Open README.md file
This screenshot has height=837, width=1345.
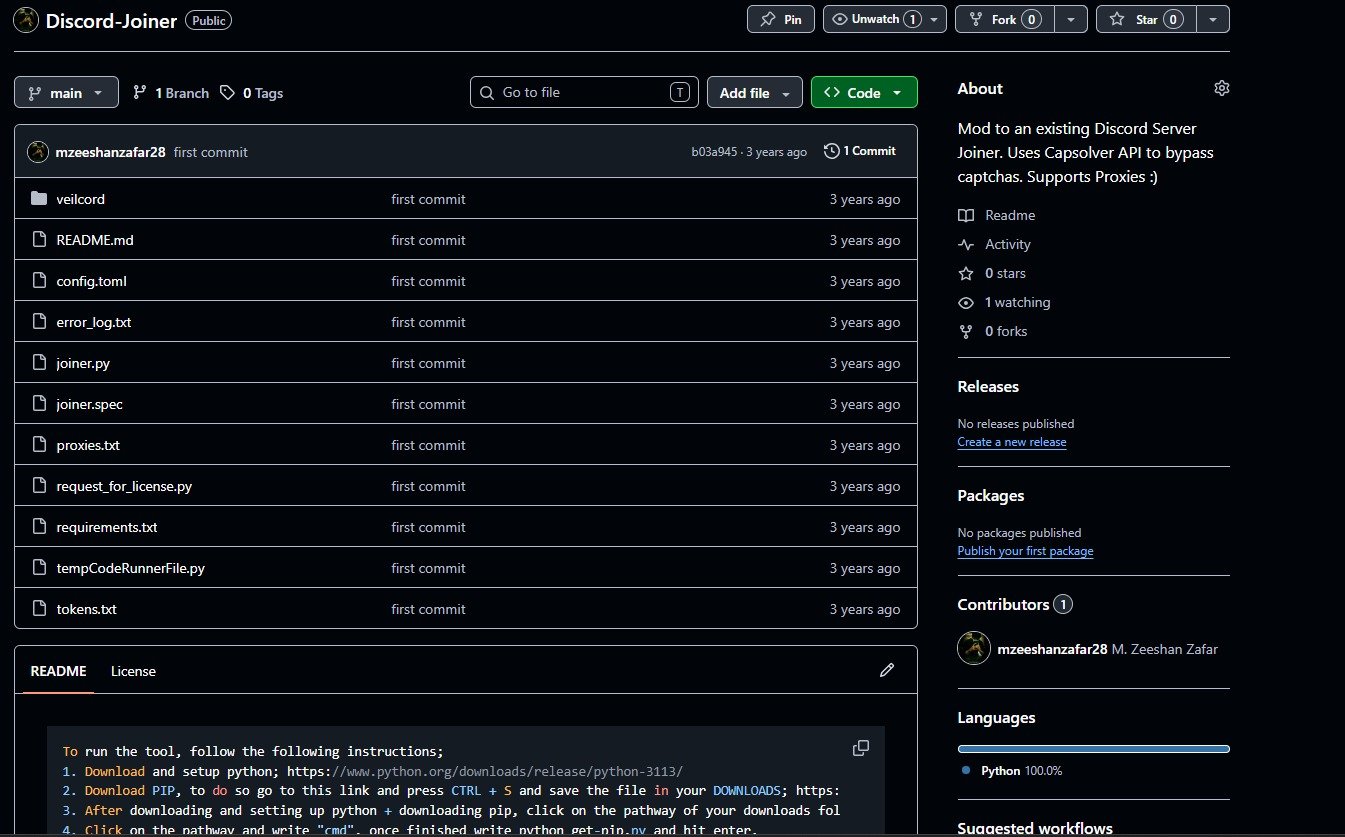[93, 240]
